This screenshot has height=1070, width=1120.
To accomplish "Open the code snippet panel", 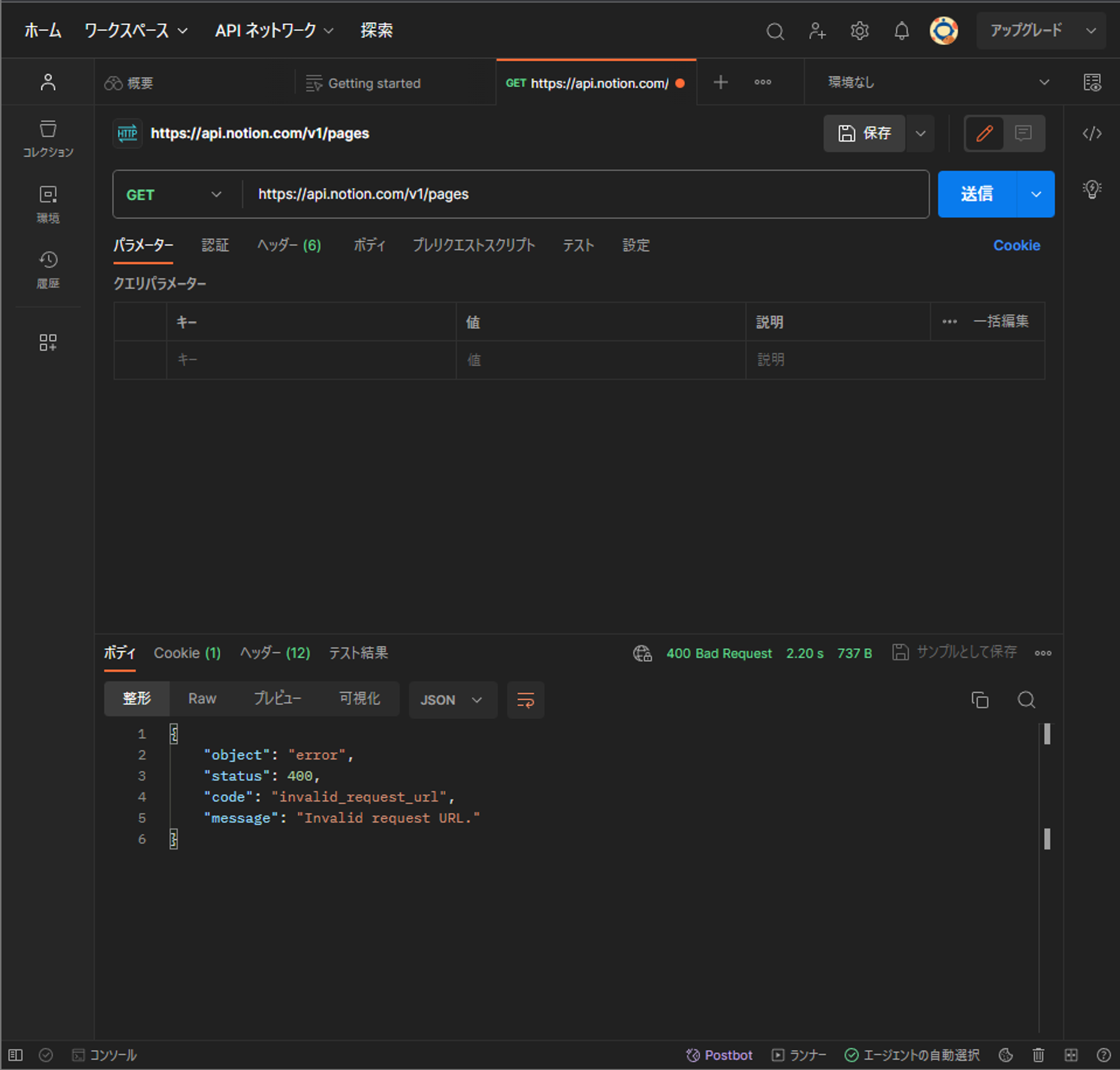I will point(1091,134).
